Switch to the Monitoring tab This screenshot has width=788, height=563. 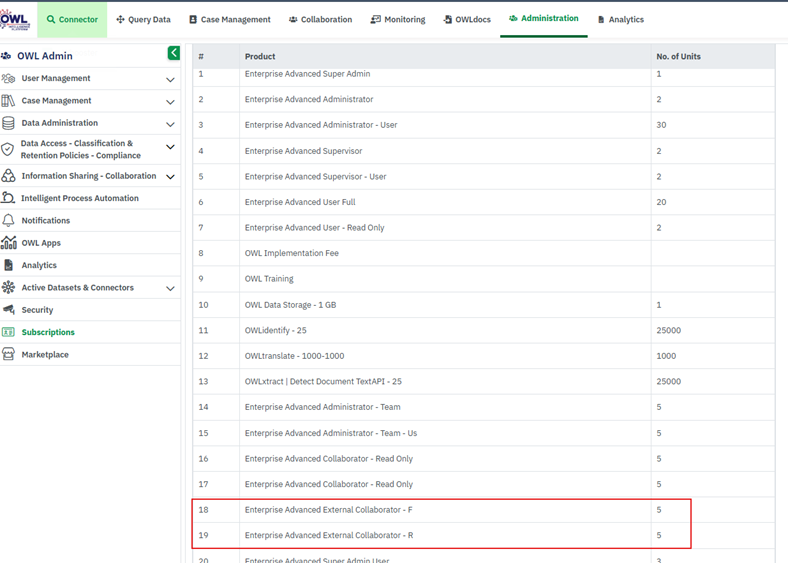tap(398, 20)
